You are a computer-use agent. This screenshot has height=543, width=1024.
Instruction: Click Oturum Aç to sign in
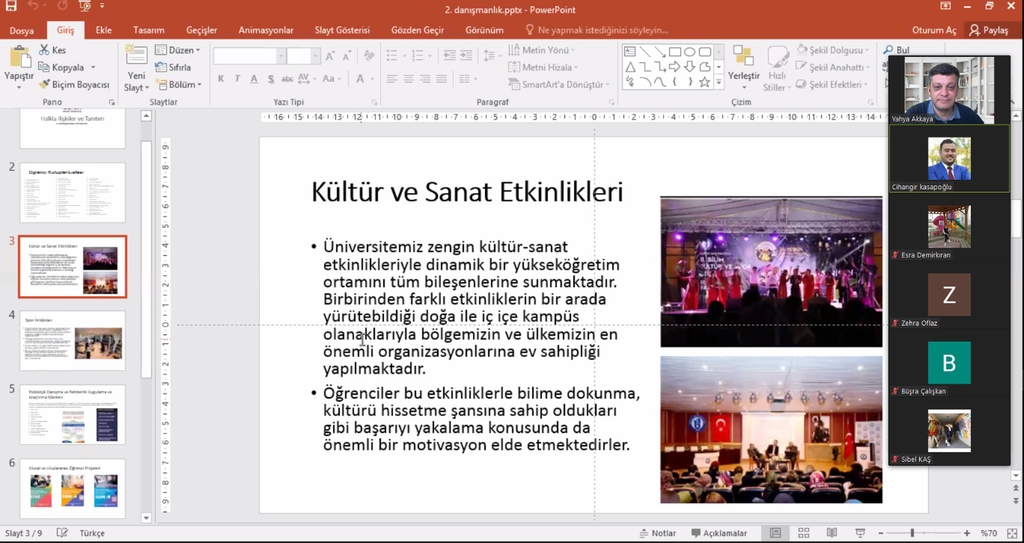click(x=937, y=30)
